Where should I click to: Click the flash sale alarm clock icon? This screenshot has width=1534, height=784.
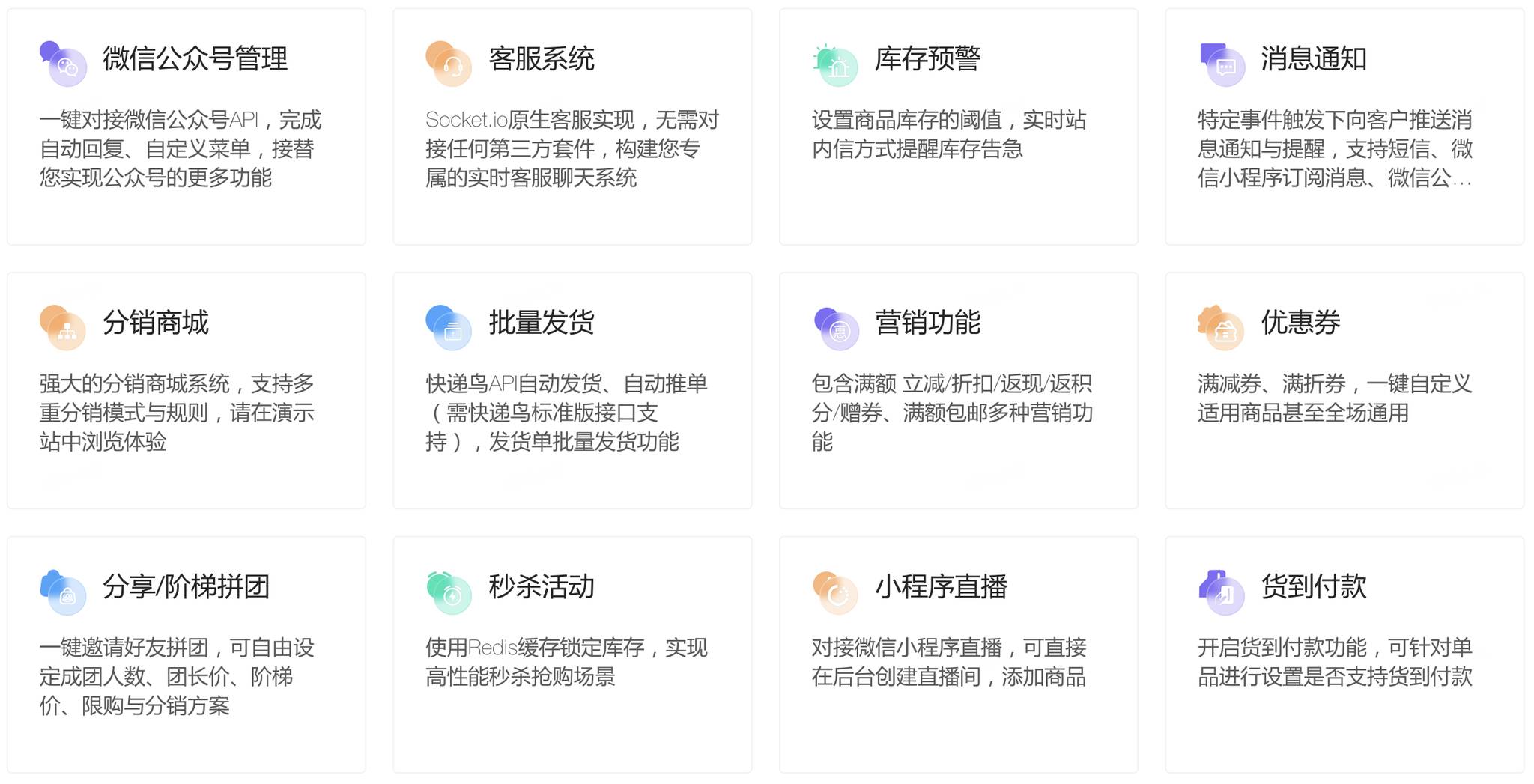(449, 592)
